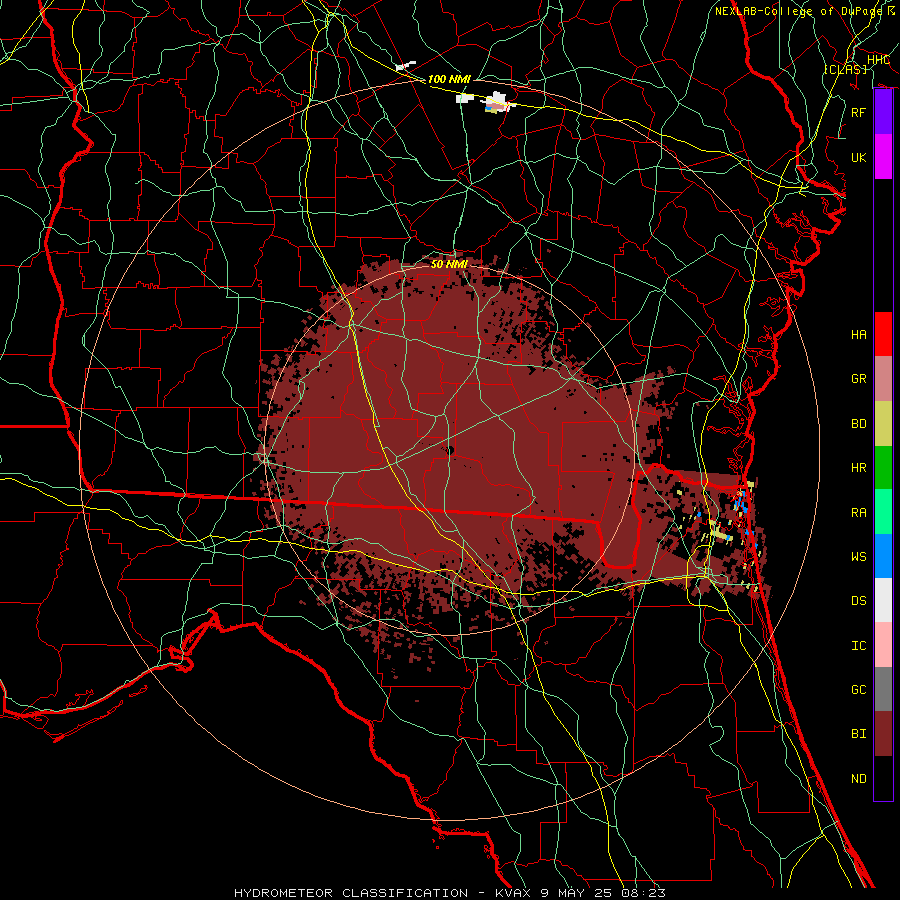The width and height of the screenshot is (900, 900).
Task: Click the BI legend label
Action: click(x=858, y=734)
